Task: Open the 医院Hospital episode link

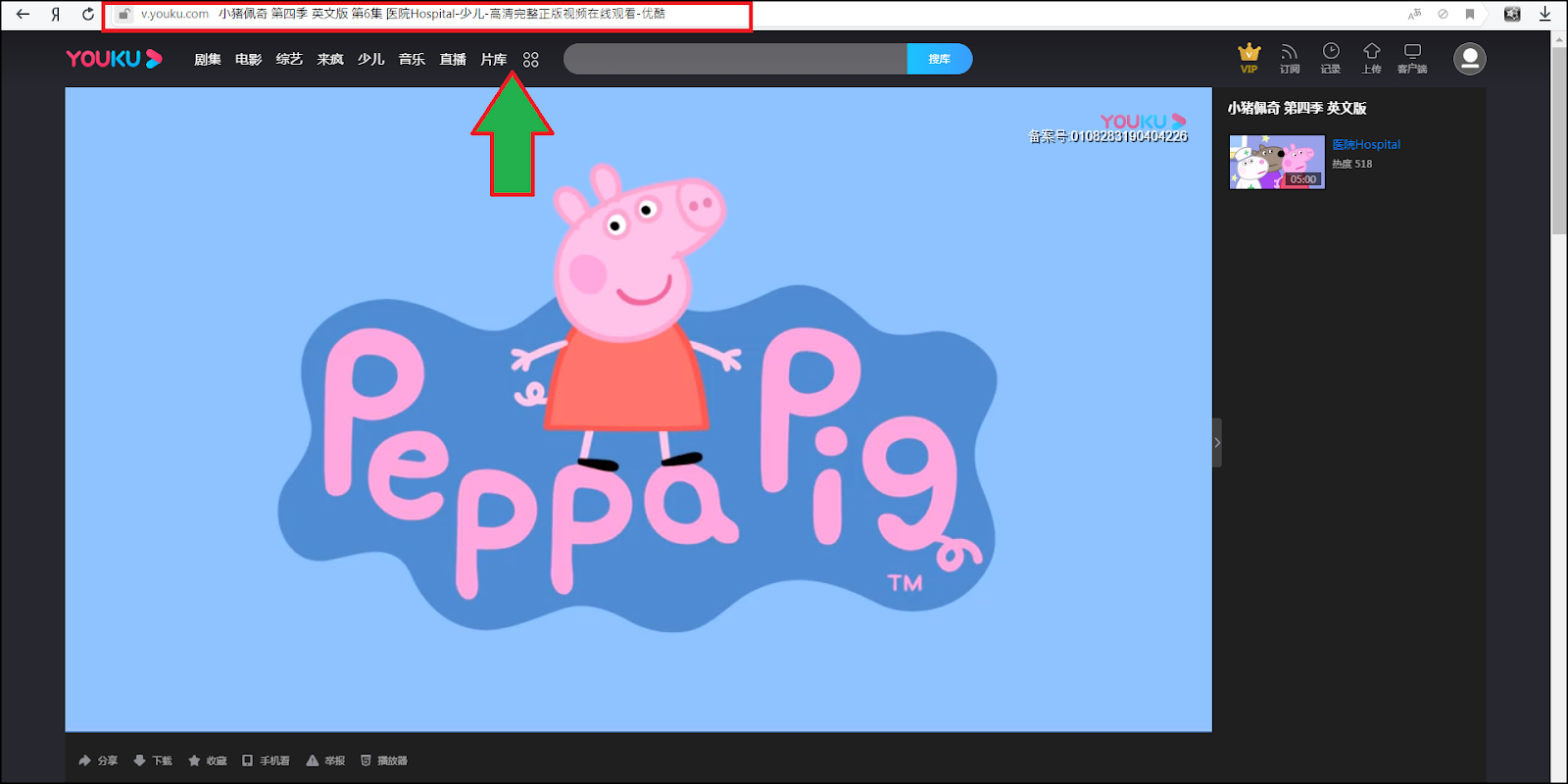Action: click(x=1366, y=144)
